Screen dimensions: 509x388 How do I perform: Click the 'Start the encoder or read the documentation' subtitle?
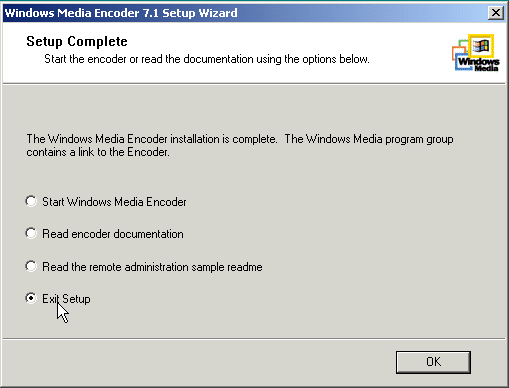207,59
